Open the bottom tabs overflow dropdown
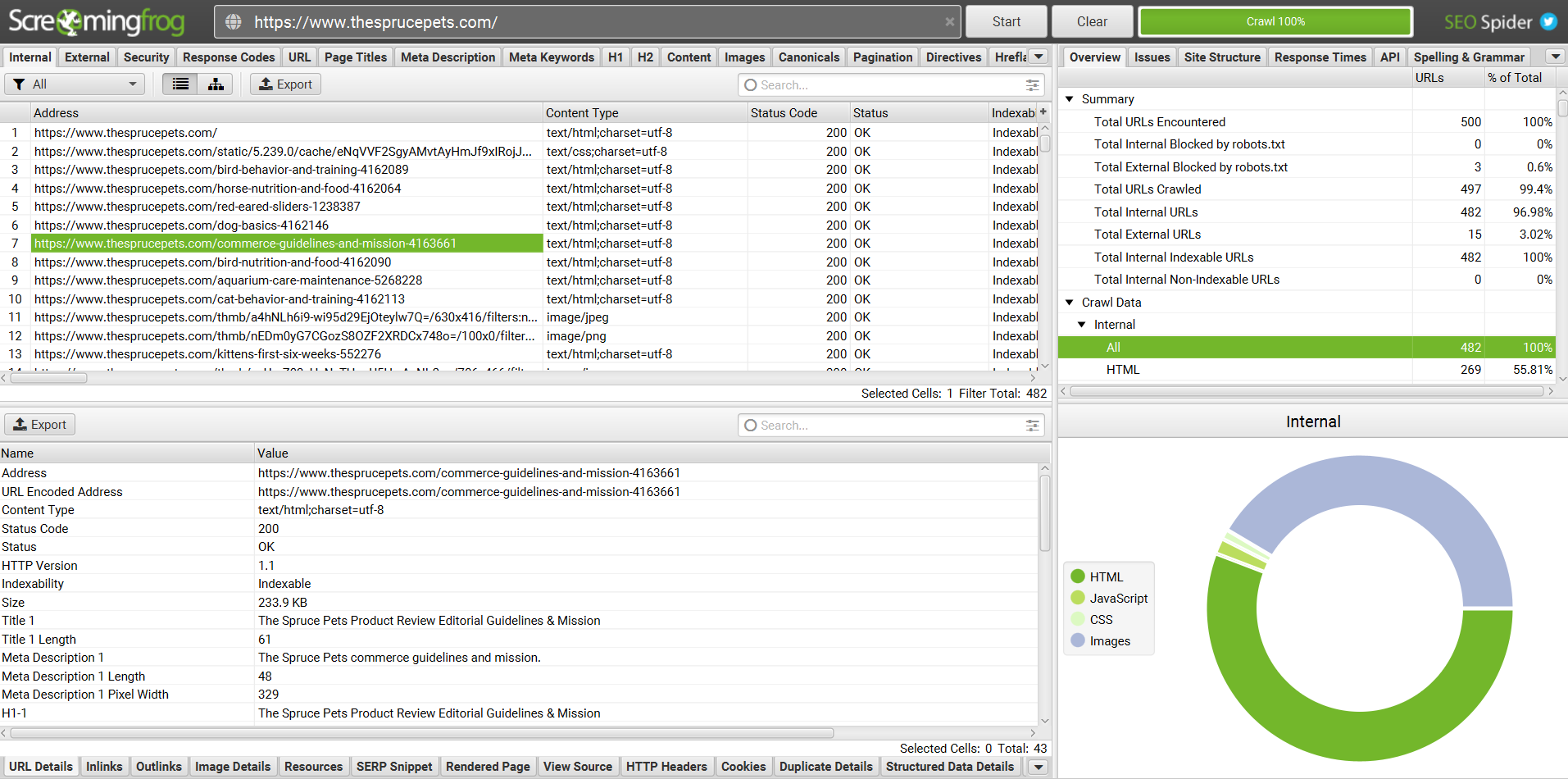 tap(1039, 767)
